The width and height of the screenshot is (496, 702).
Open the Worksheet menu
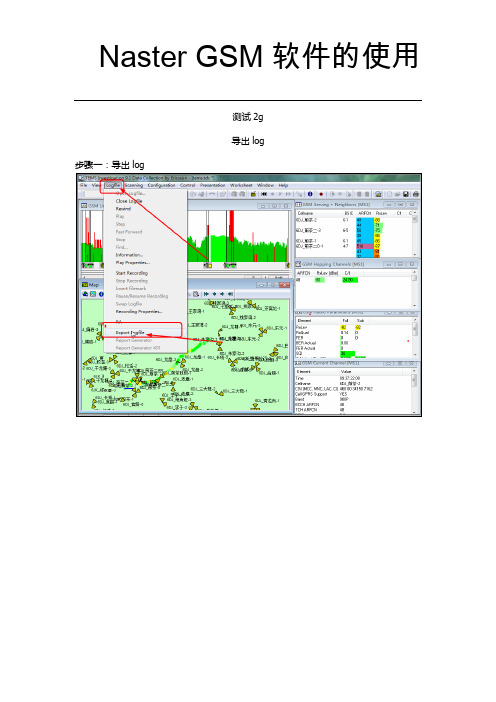point(241,185)
